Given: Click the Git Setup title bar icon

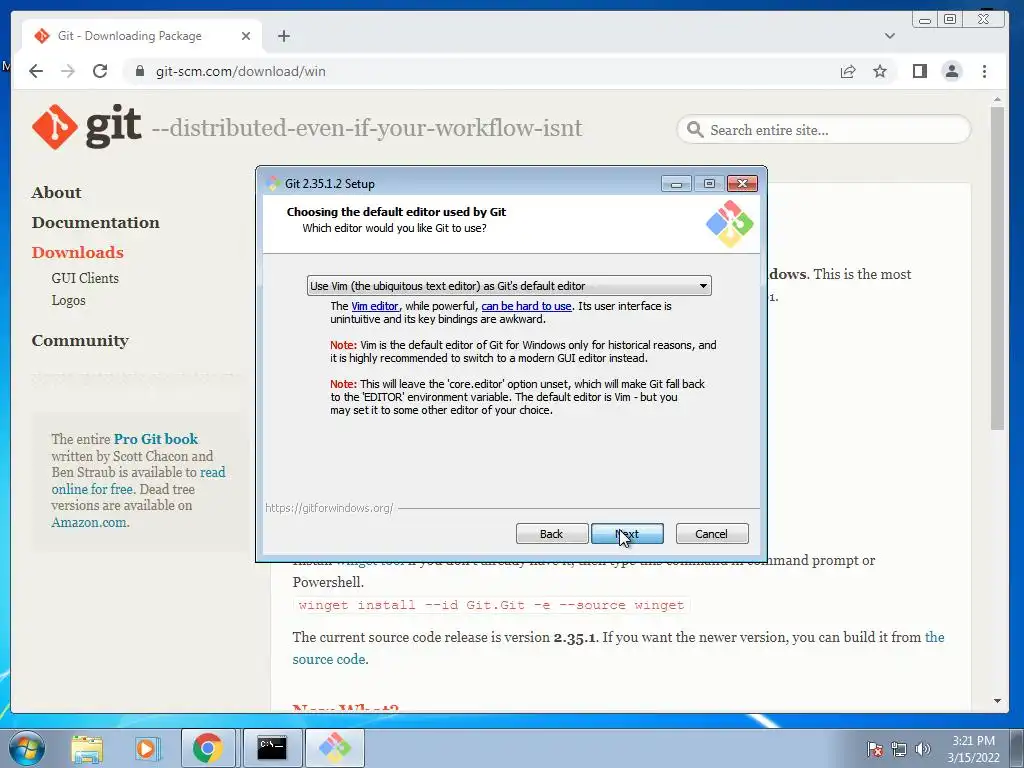Looking at the screenshot, I should [273, 184].
